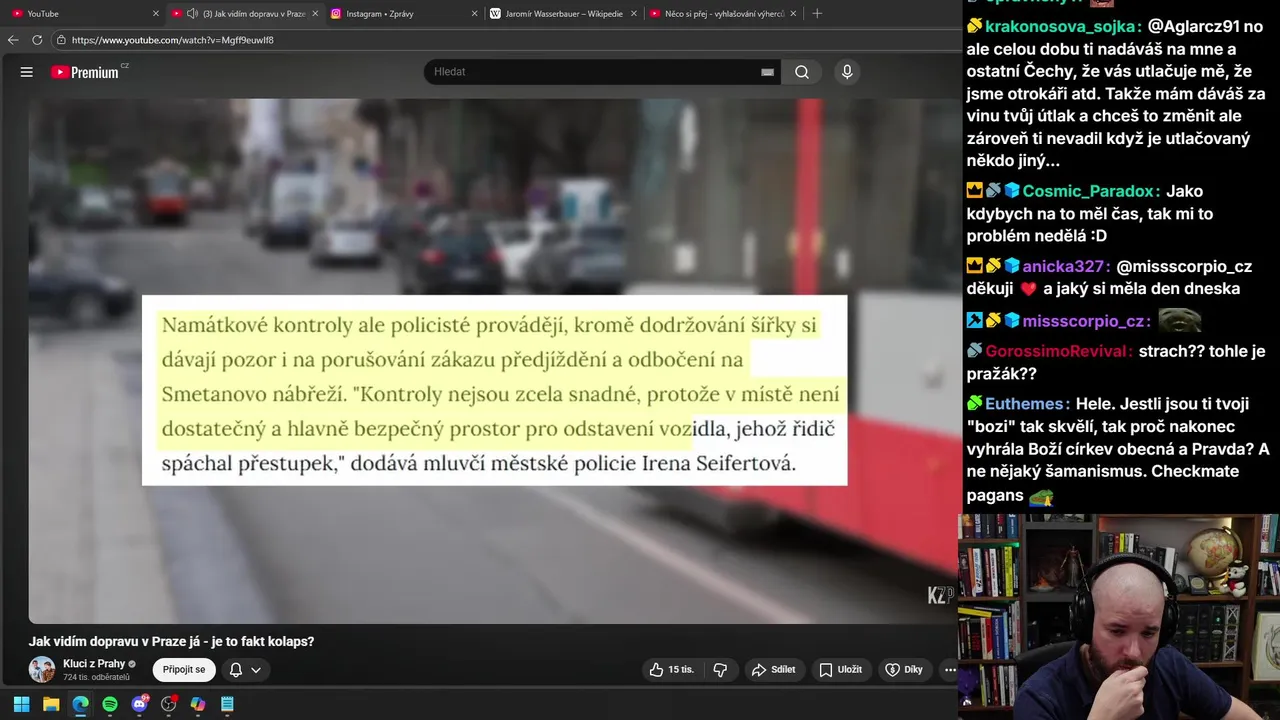Mute tab via speaker icon on video tab
Image resolution: width=1280 pixels, height=720 pixels.
pyautogui.click(x=192, y=13)
